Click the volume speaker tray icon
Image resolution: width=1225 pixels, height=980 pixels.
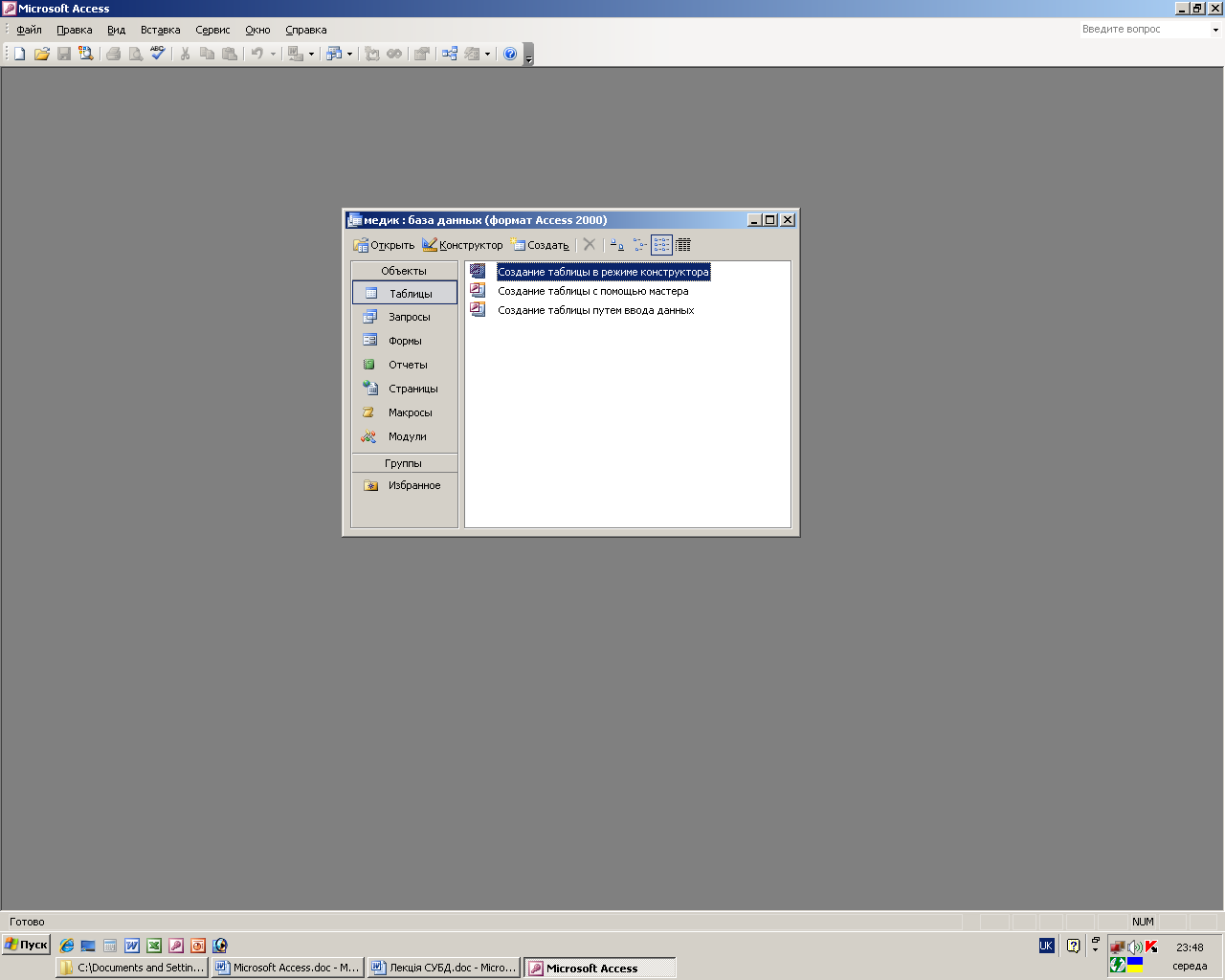pyautogui.click(x=1135, y=947)
